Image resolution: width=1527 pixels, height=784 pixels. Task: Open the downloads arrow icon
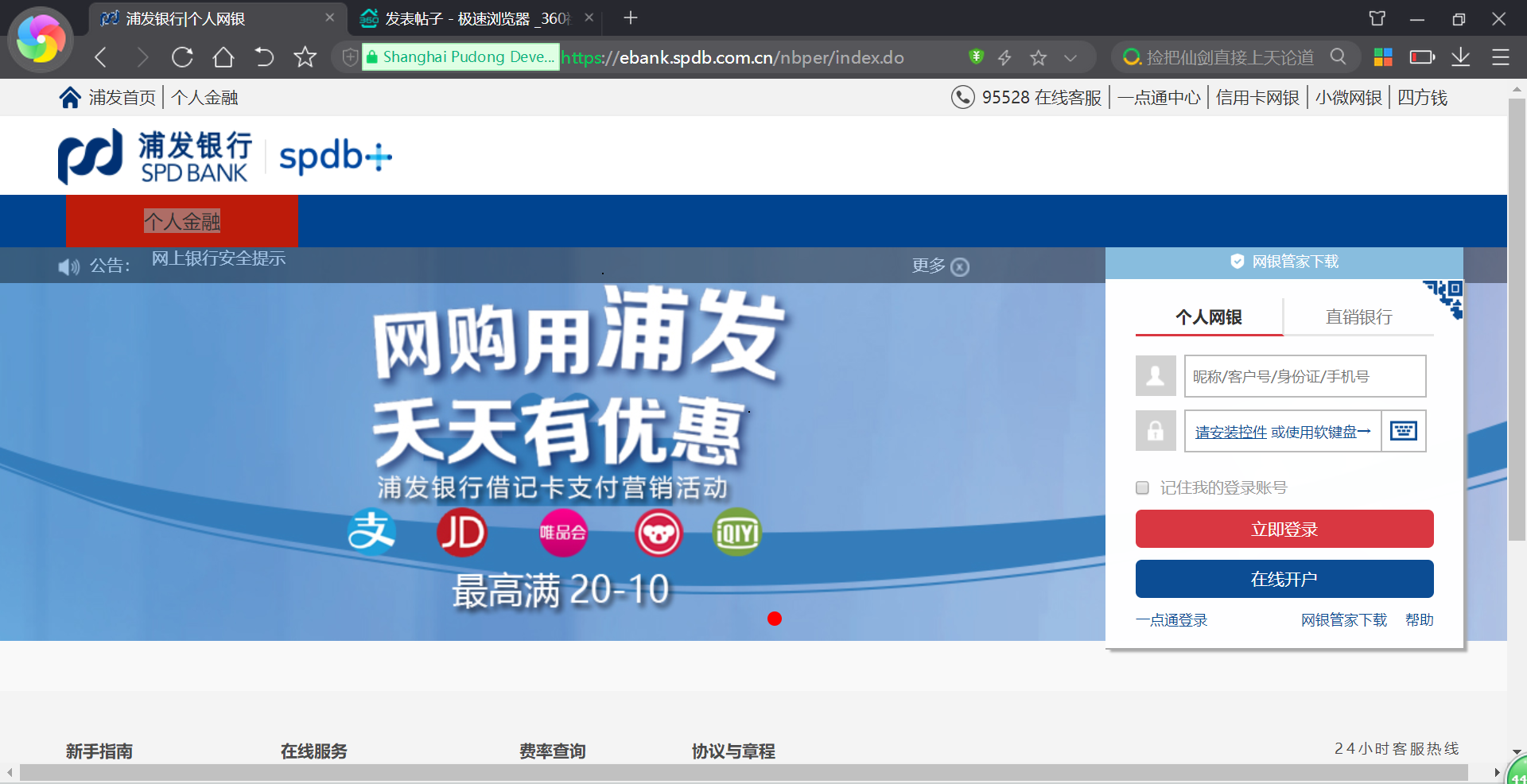click(1460, 57)
